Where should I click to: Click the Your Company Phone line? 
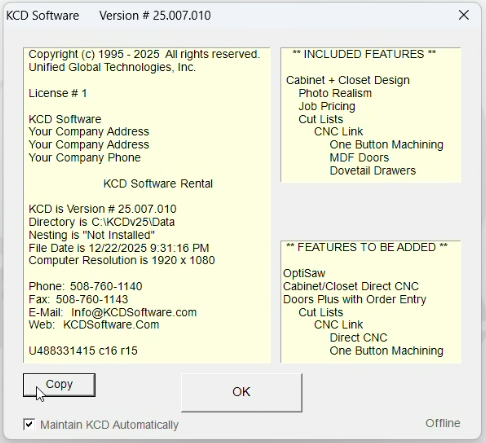pos(85,157)
